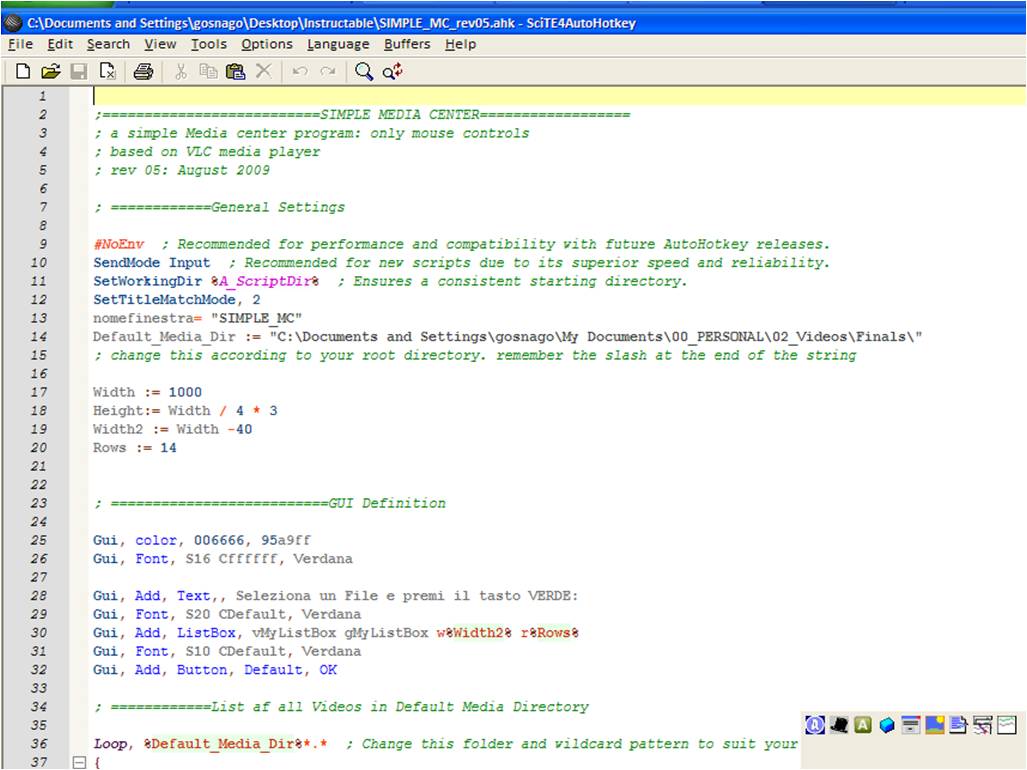
Task: Click the "rev 05: August 2009" comment
Action: pos(190,170)
